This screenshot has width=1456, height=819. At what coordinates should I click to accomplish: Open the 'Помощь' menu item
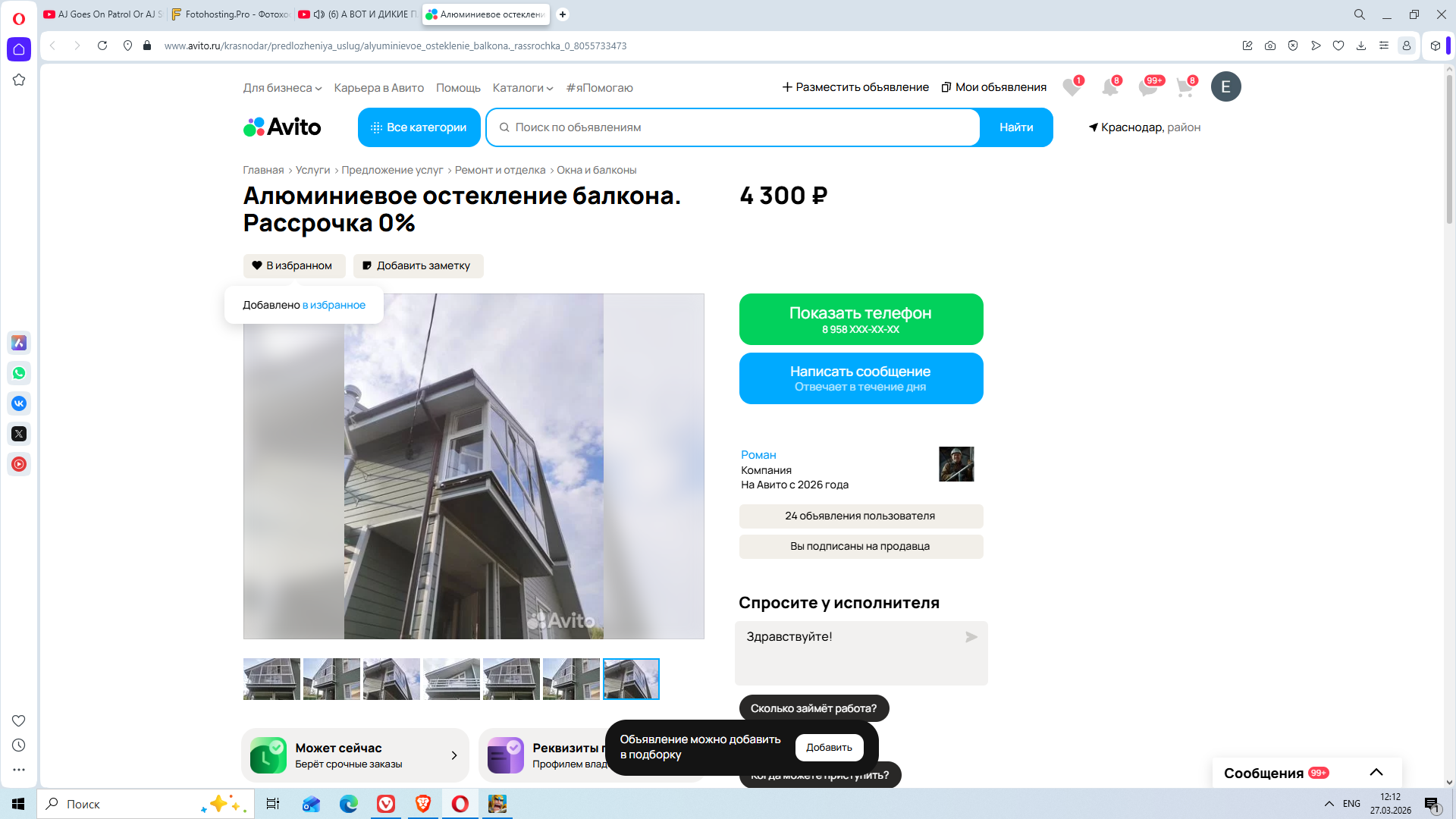click(458, 88)
